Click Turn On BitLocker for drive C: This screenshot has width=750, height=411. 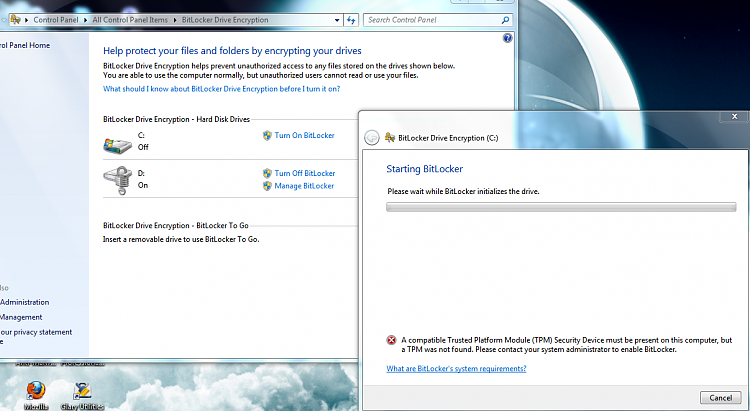tap(304, 135)
